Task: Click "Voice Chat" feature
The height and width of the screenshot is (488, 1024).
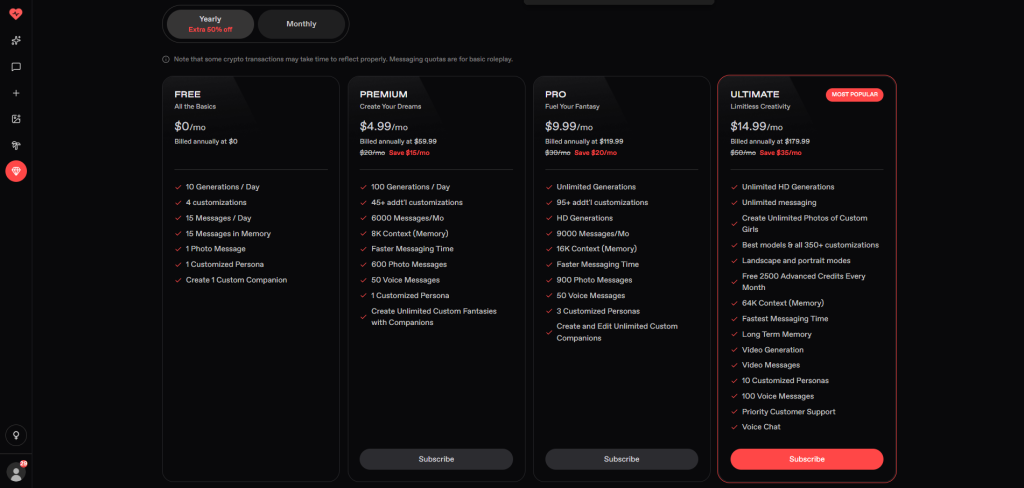Action: 761,427
